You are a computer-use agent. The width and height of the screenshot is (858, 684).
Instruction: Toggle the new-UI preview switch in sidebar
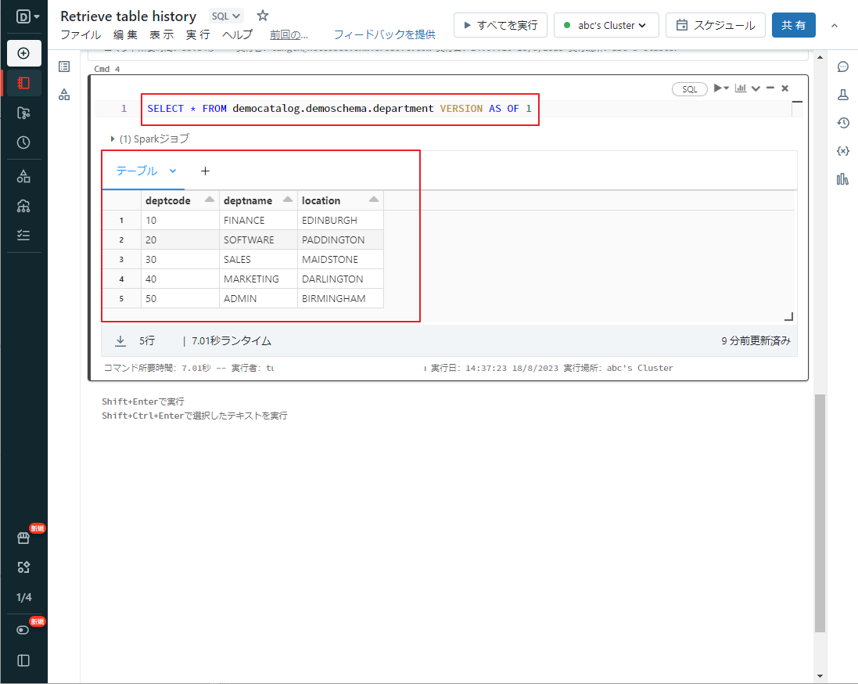24,630
